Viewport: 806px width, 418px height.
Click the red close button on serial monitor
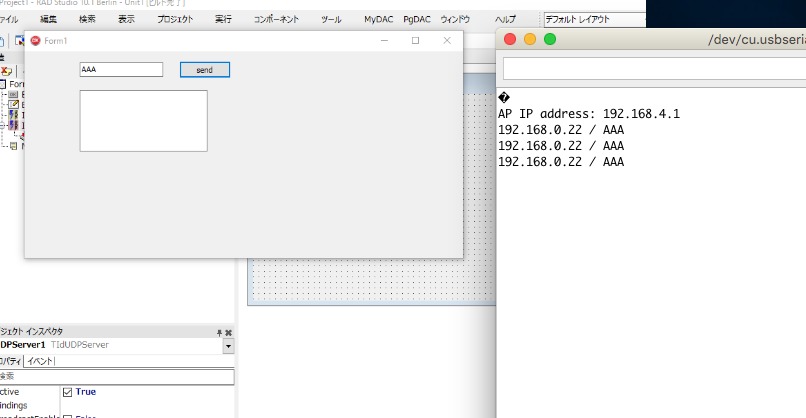pyautogui.click(x=510, y=40)
